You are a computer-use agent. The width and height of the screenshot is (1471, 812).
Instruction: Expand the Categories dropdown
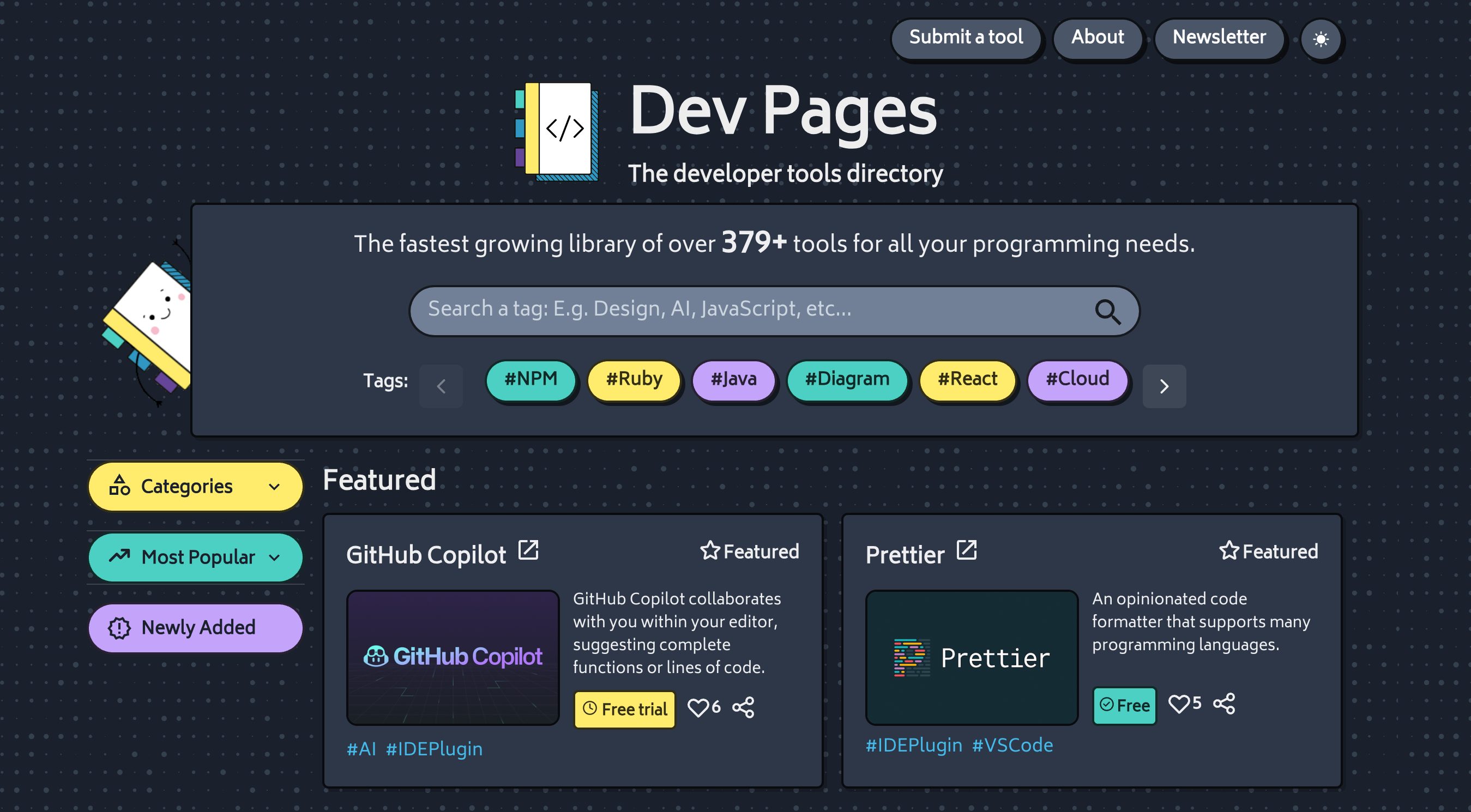(195, 486)
